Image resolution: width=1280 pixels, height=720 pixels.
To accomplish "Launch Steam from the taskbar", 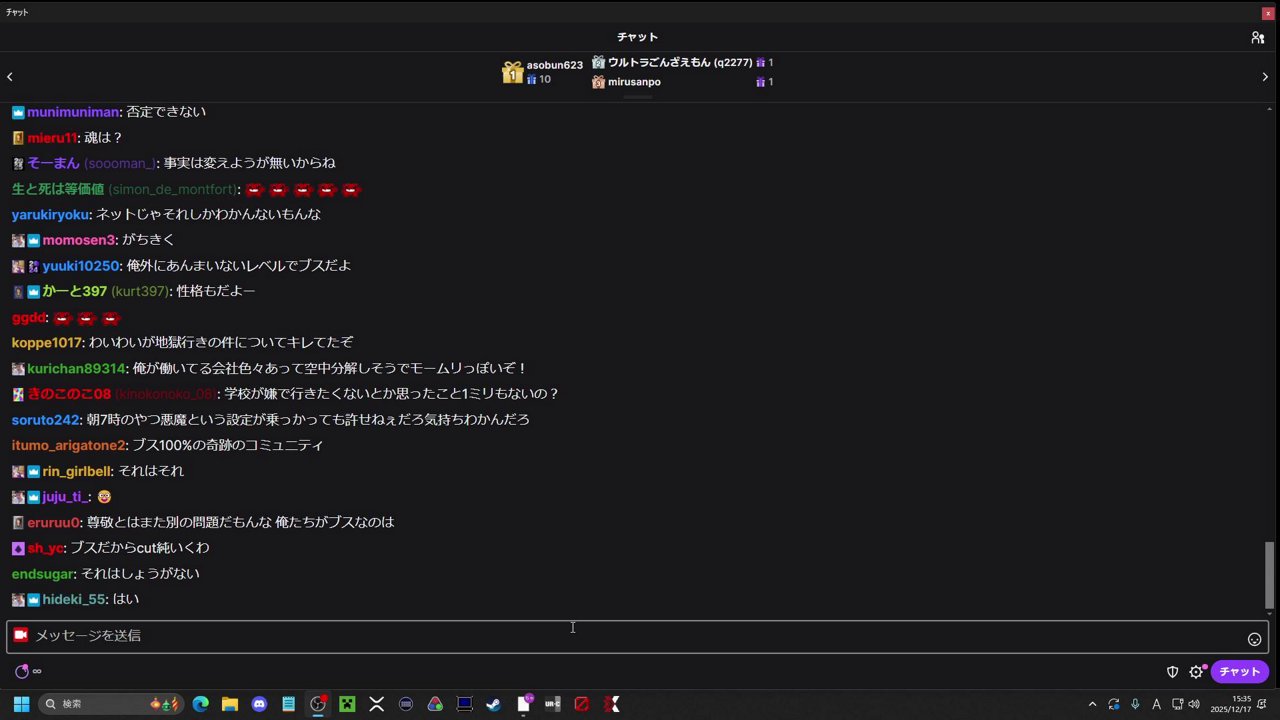I will 492,703.
